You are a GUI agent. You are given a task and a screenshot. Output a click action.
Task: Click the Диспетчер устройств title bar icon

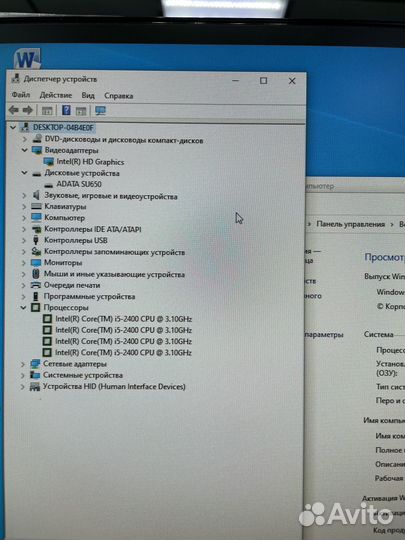(15, 78)
